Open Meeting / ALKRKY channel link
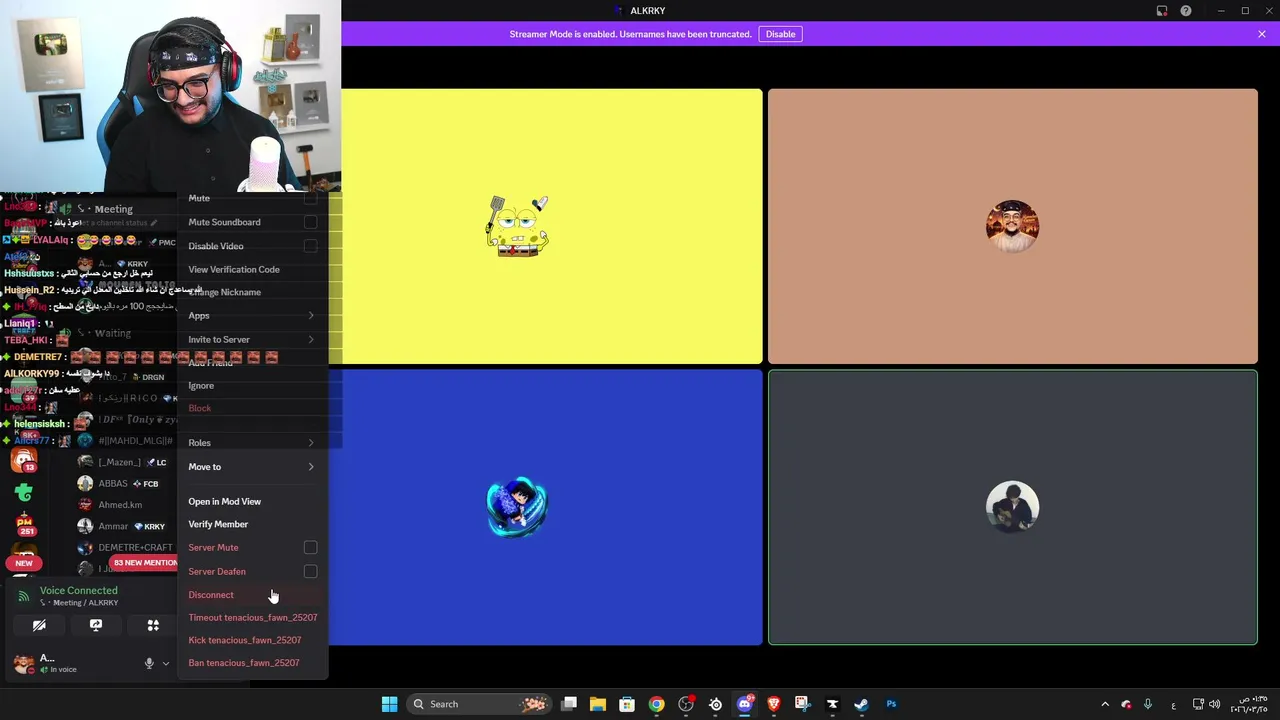The width and height of the screenshot is (1280, 720). coord(86,603)
